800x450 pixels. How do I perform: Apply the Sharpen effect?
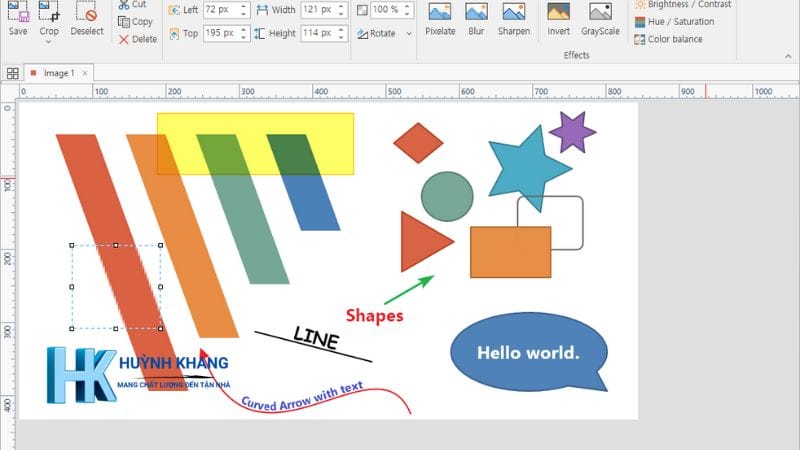click(514, 18)
